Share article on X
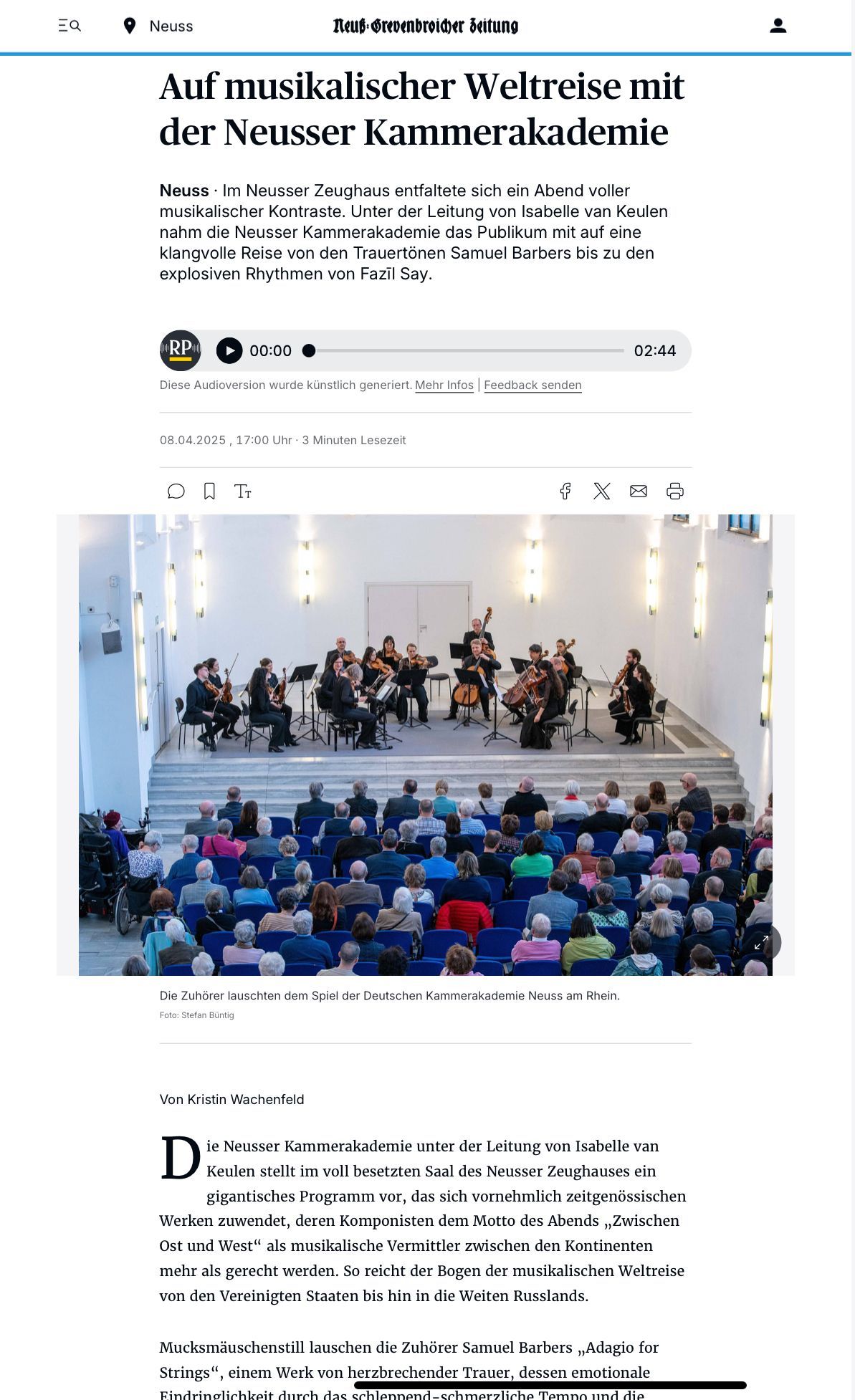The image size is (855, 1400). (x=602, y=491)
